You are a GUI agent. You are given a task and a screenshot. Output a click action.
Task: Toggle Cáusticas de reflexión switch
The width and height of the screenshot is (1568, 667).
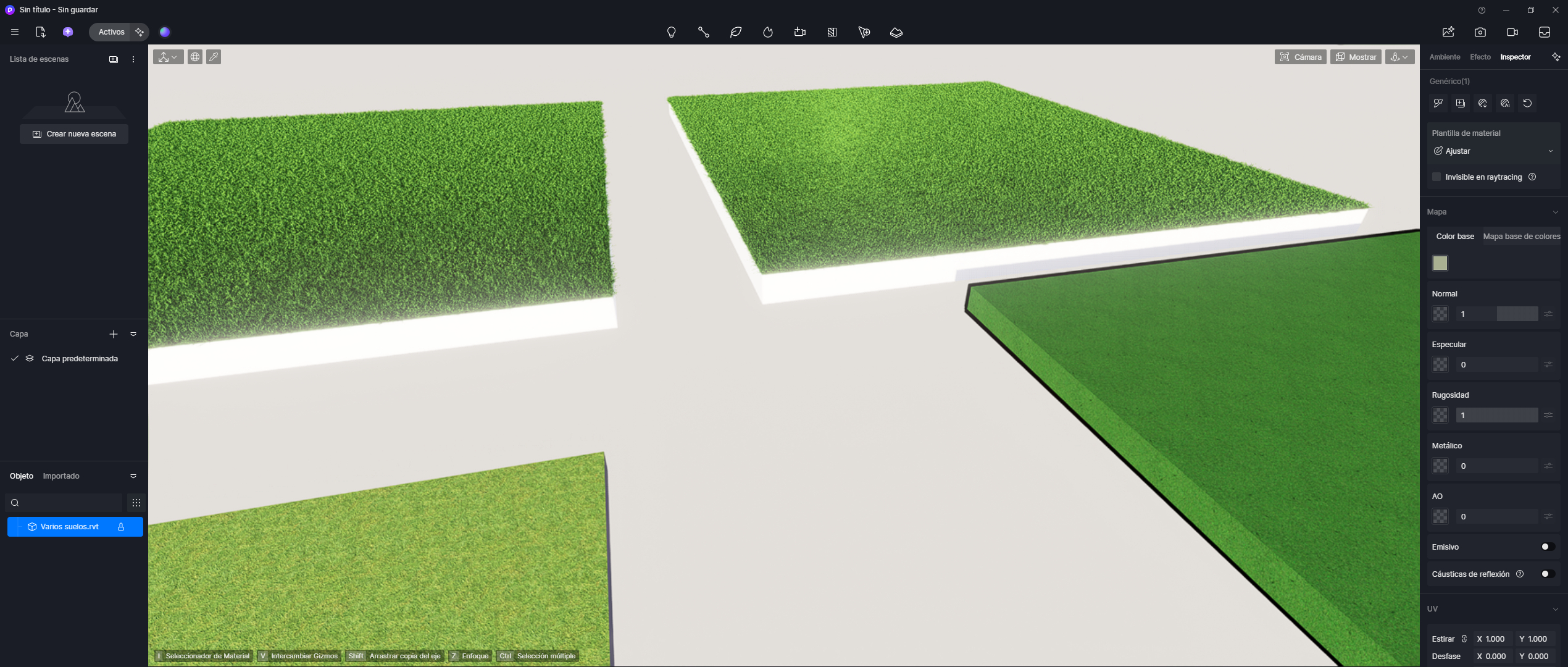click(x=1547, y=574)
